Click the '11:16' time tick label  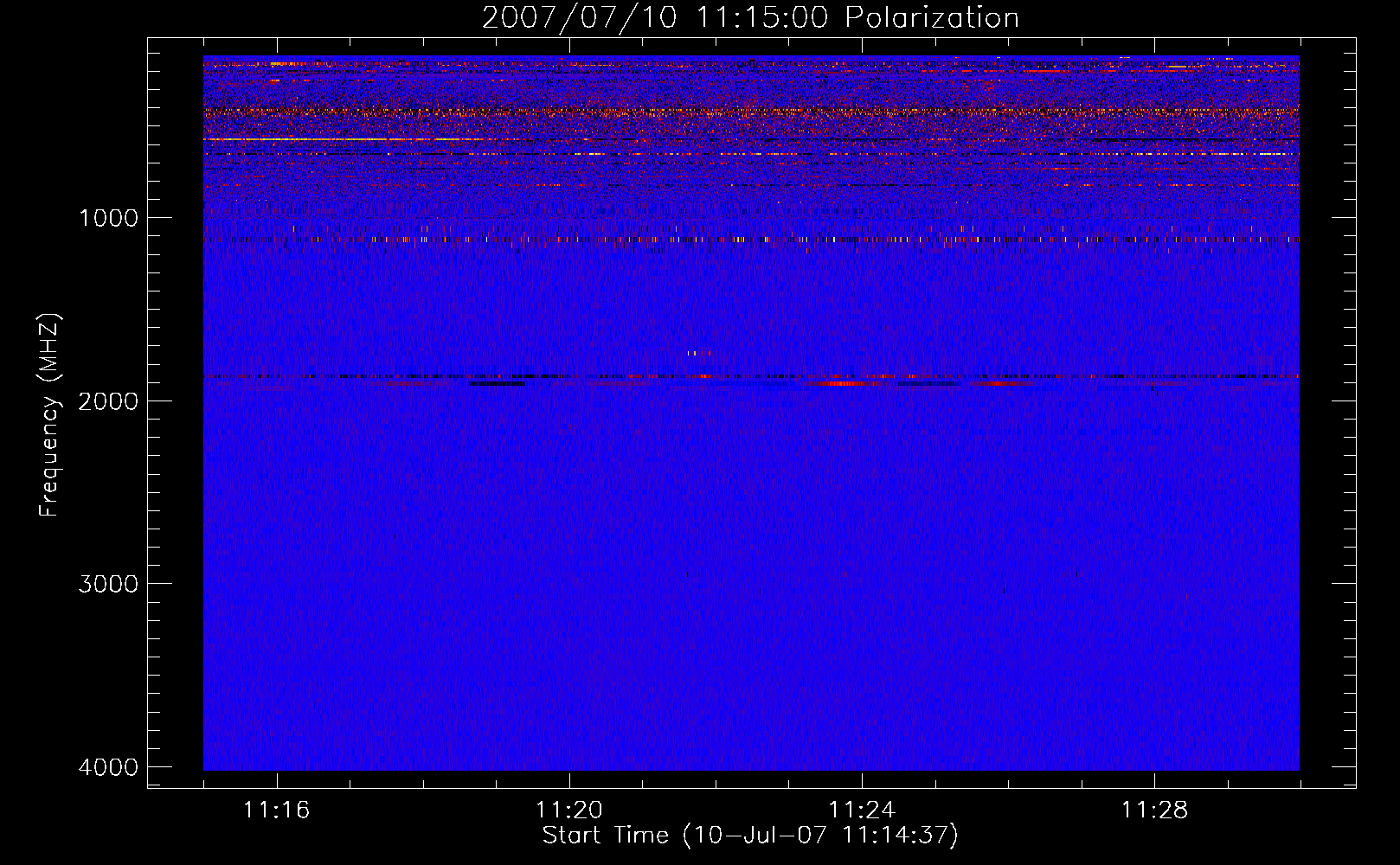pyautogui.click(x=277, y=811)
